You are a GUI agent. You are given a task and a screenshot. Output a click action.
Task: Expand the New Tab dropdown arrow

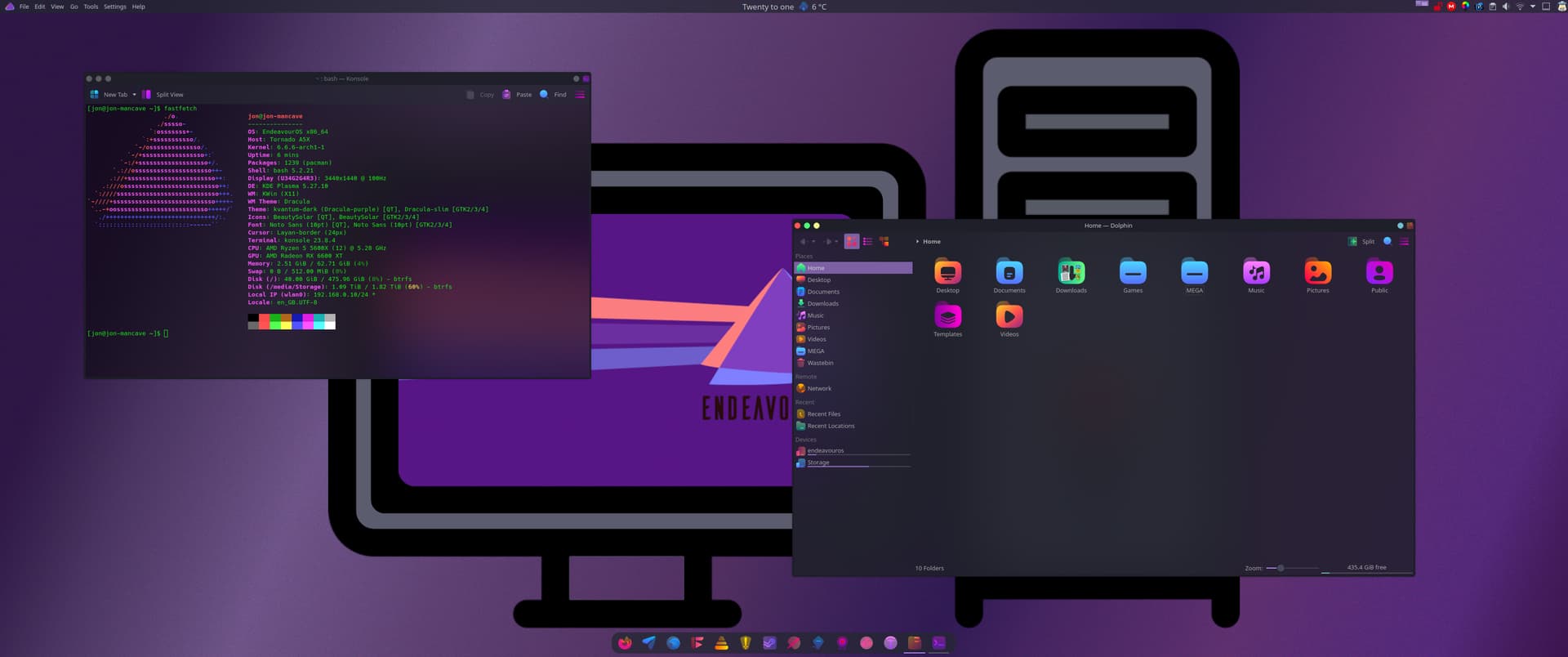click(135, 95)
